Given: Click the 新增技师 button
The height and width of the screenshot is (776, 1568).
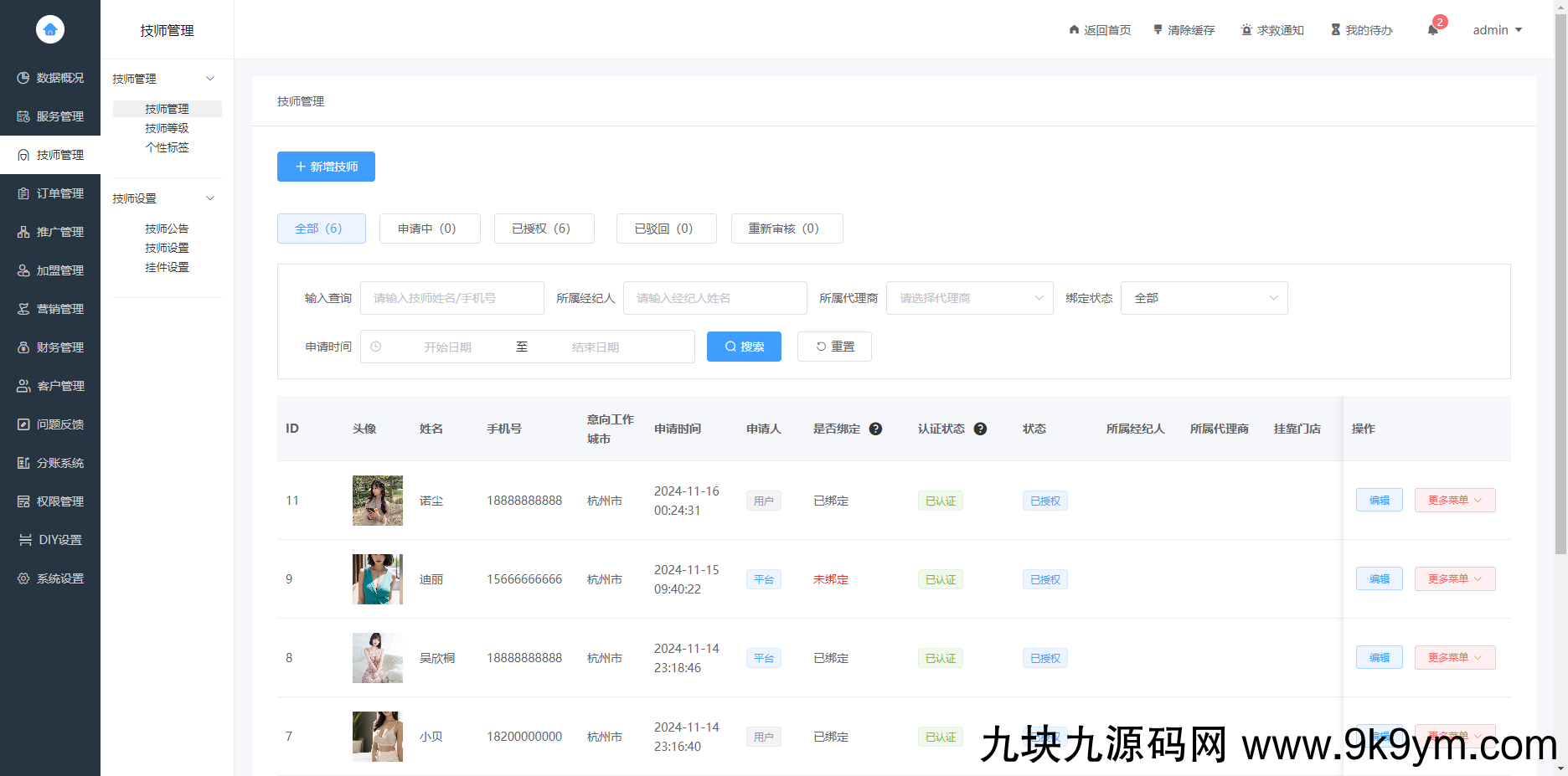Looking at the screenshot, I should tap(326, 166).
